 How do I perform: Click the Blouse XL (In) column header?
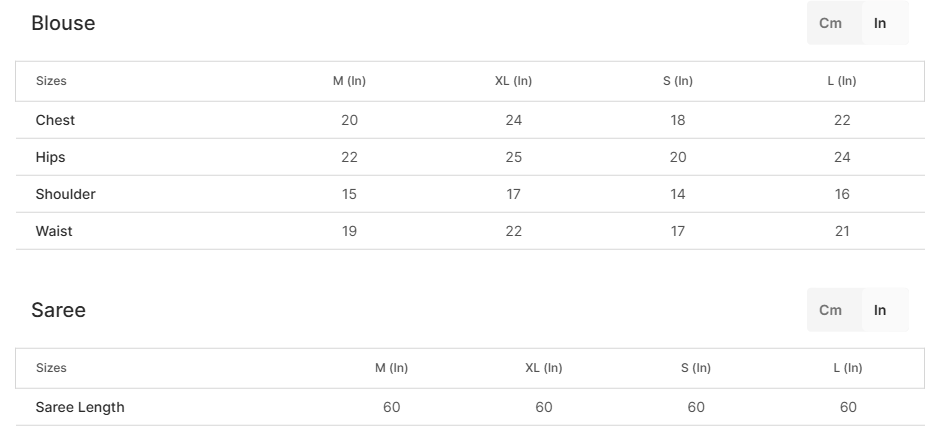click(x=513, y=81)
